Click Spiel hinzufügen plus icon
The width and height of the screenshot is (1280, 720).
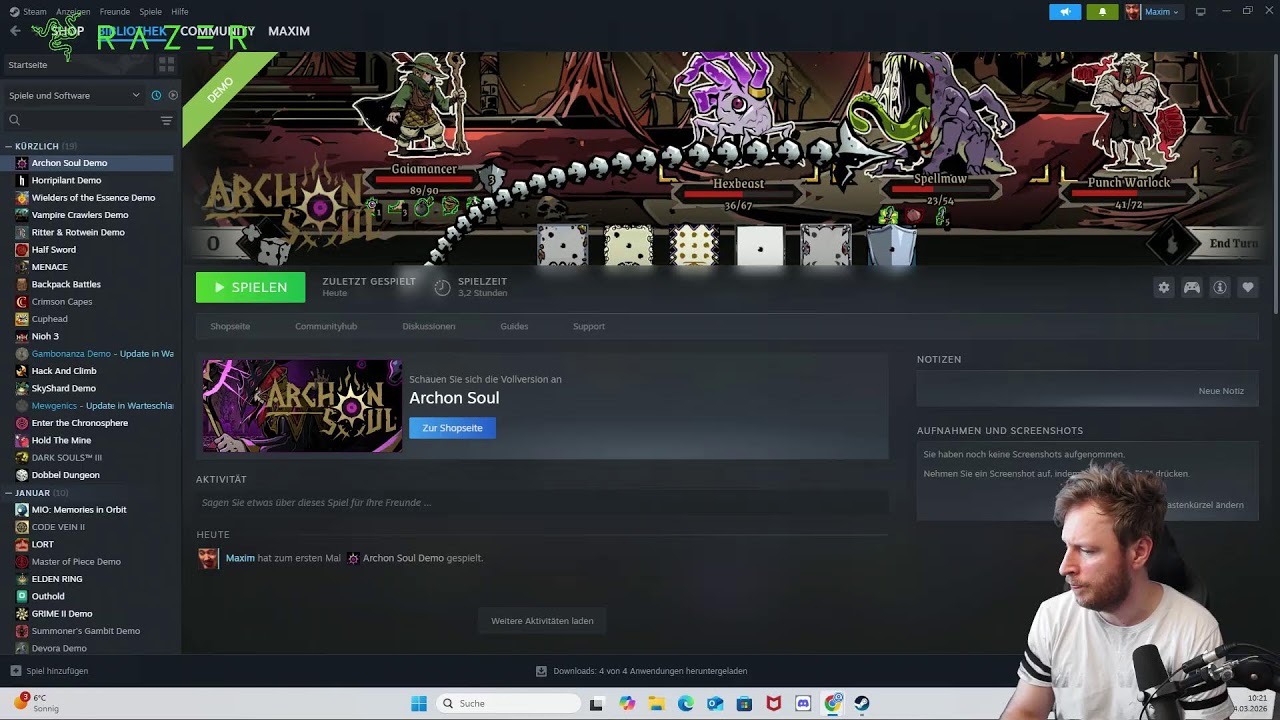pos(15,671)
